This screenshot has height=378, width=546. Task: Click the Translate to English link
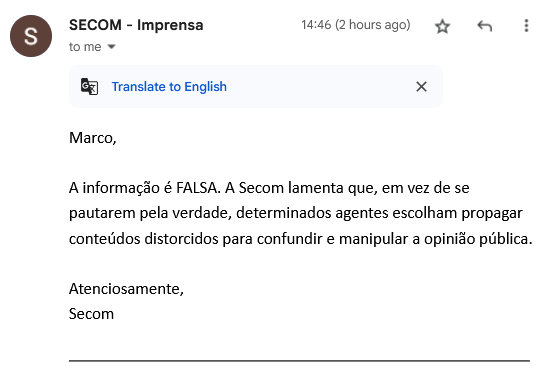169,87
